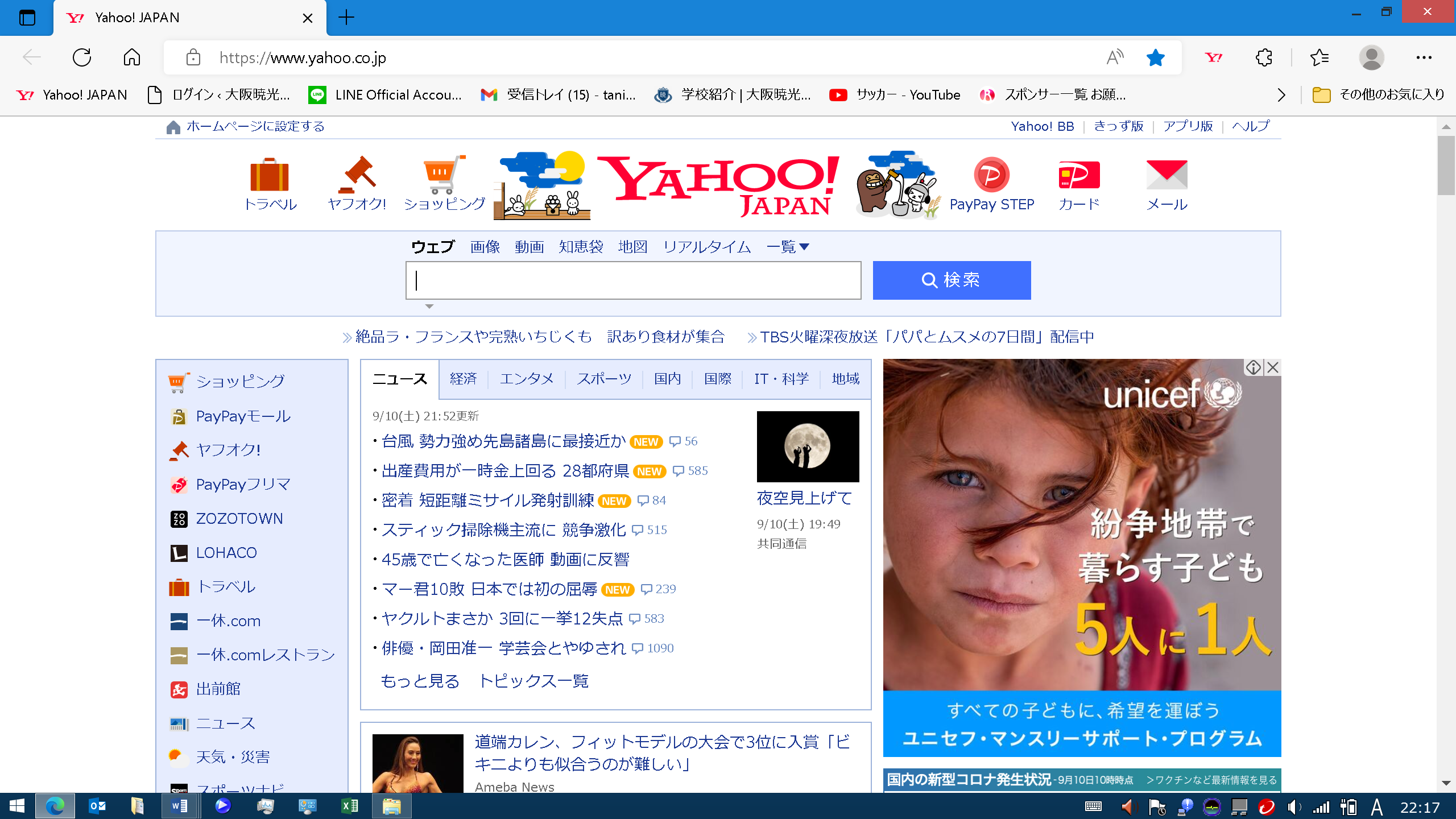Image resolution: width=1456 pixels, height=819 pixels.
Task: Toggle the favorite star for this page
Action: coord(1155,57)
